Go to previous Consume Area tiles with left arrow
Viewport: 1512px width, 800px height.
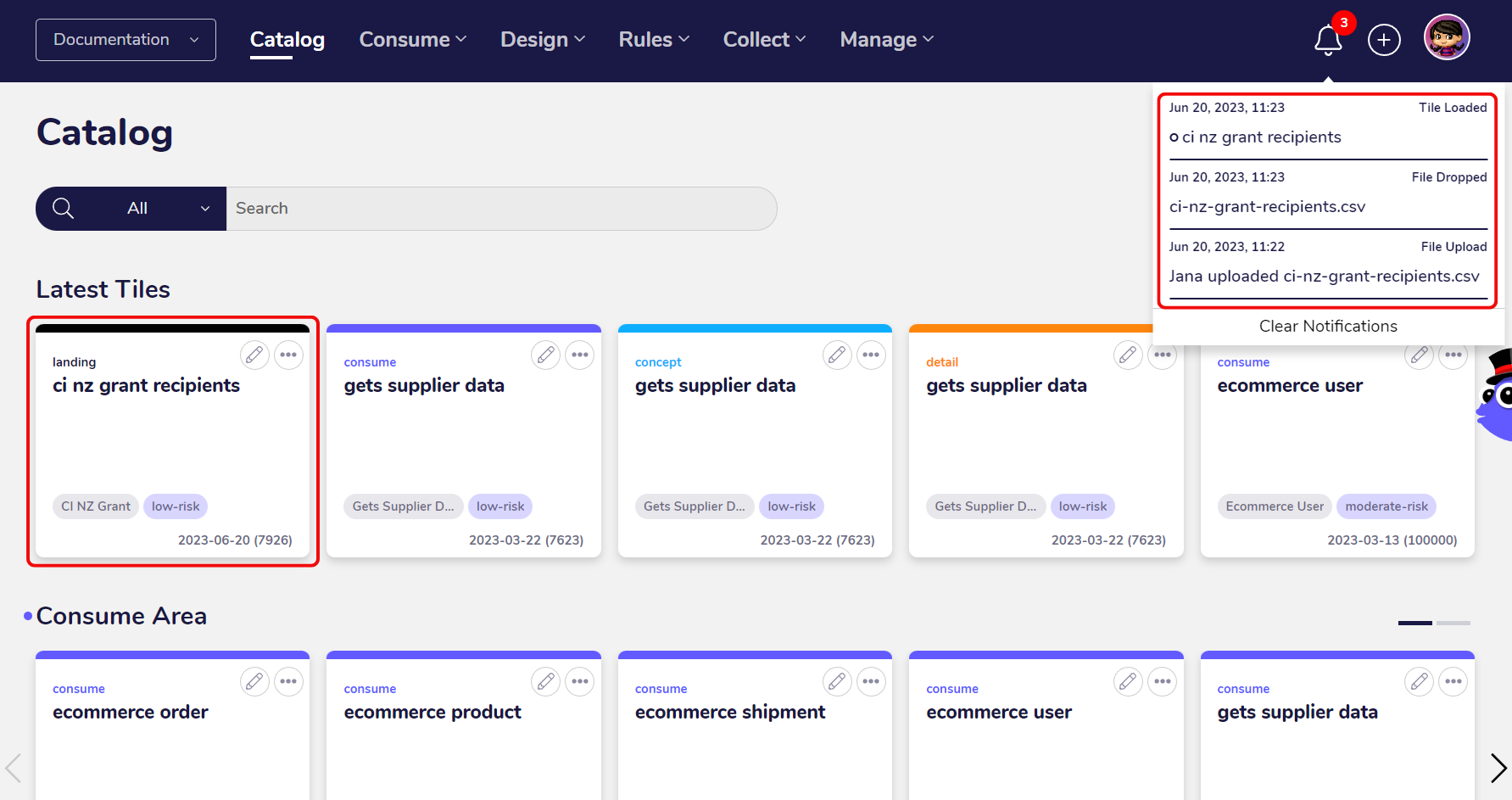[13, 768]
